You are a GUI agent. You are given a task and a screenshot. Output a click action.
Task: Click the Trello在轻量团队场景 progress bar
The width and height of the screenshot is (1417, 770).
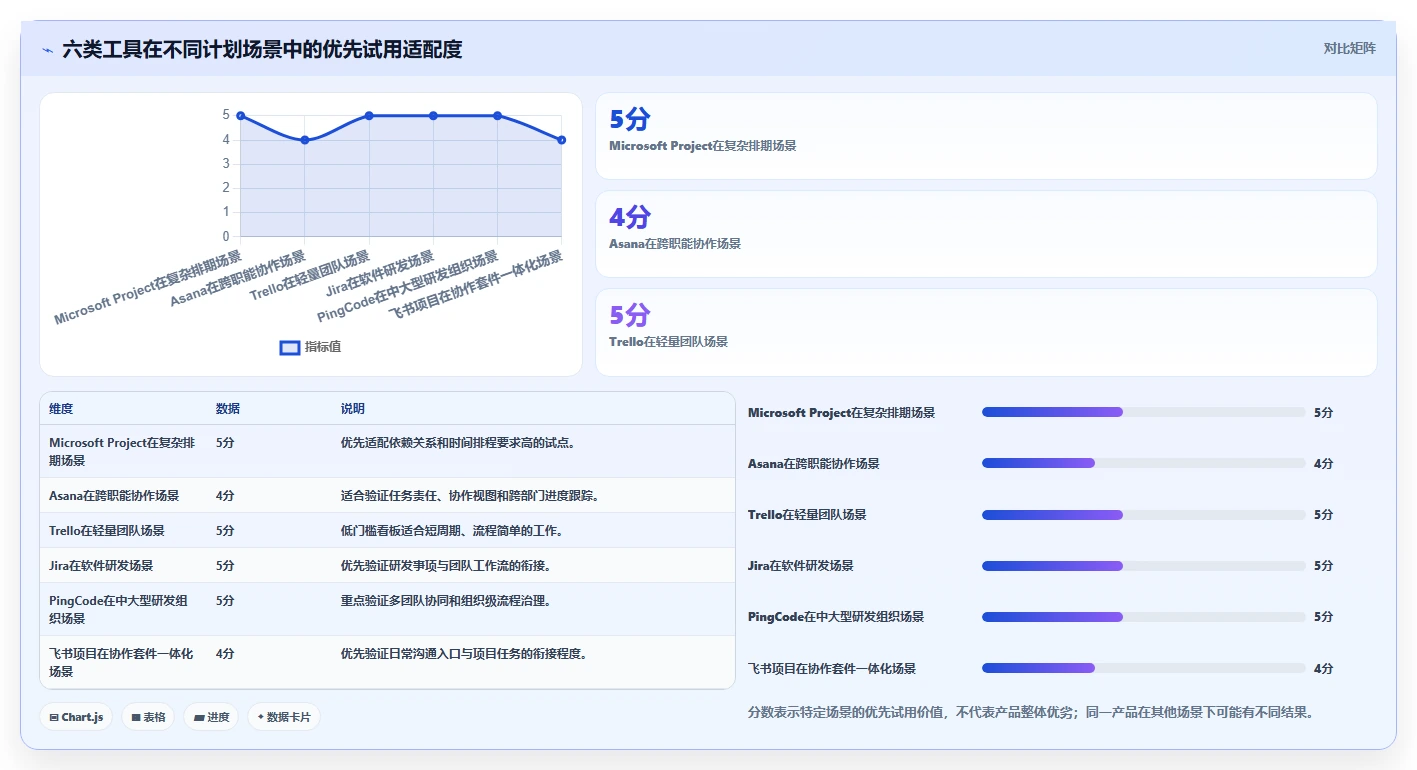coord(1144,514)
